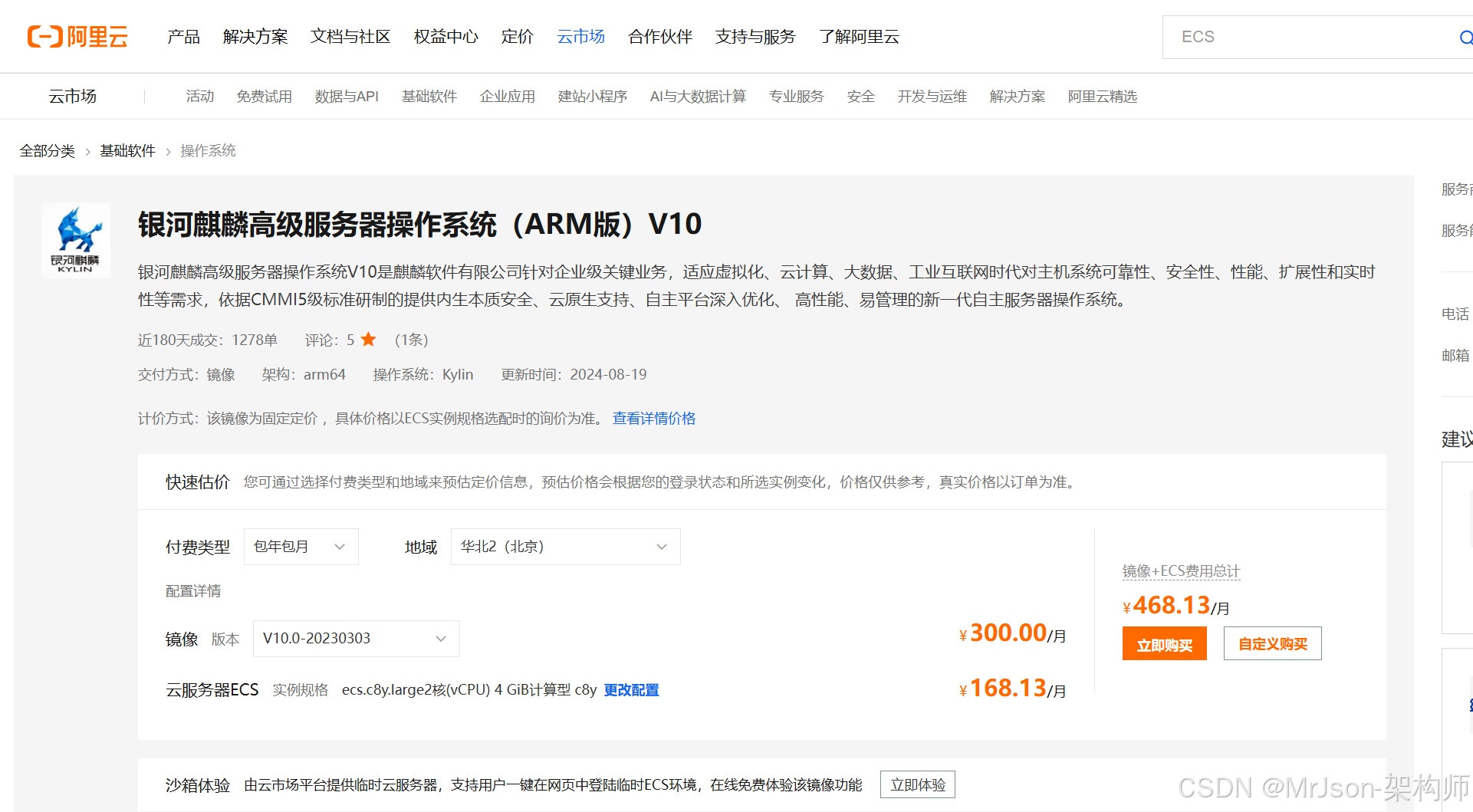Click the 镜像+ECS费用总计 label

pos(1181,571)
